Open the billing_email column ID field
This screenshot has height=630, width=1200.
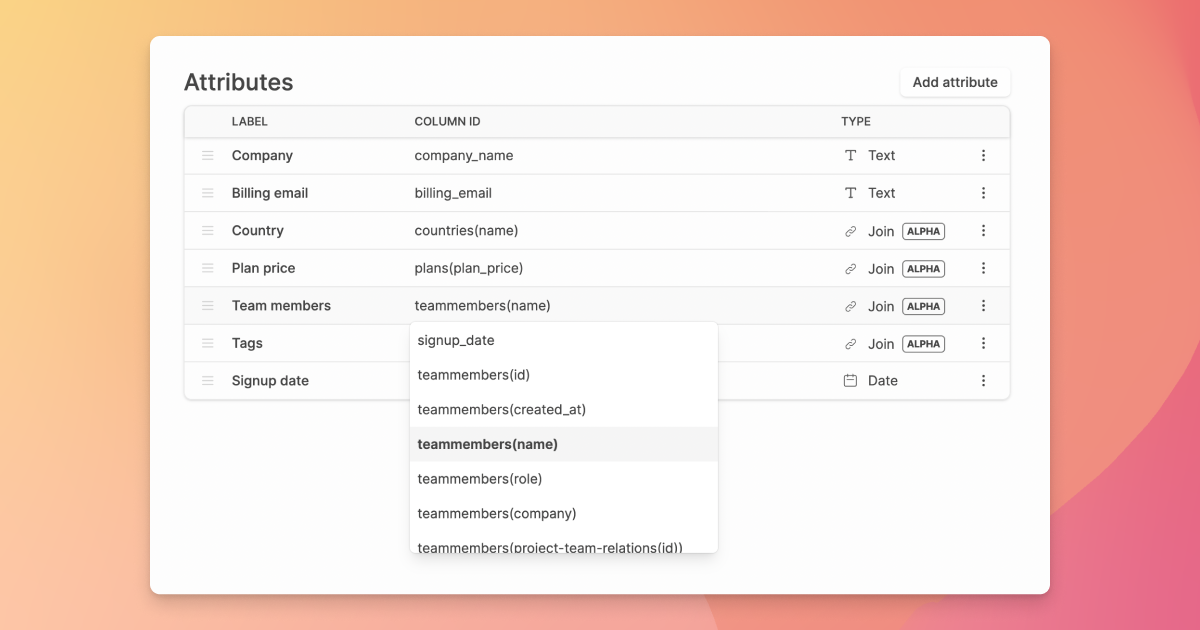tap(453, 193)
